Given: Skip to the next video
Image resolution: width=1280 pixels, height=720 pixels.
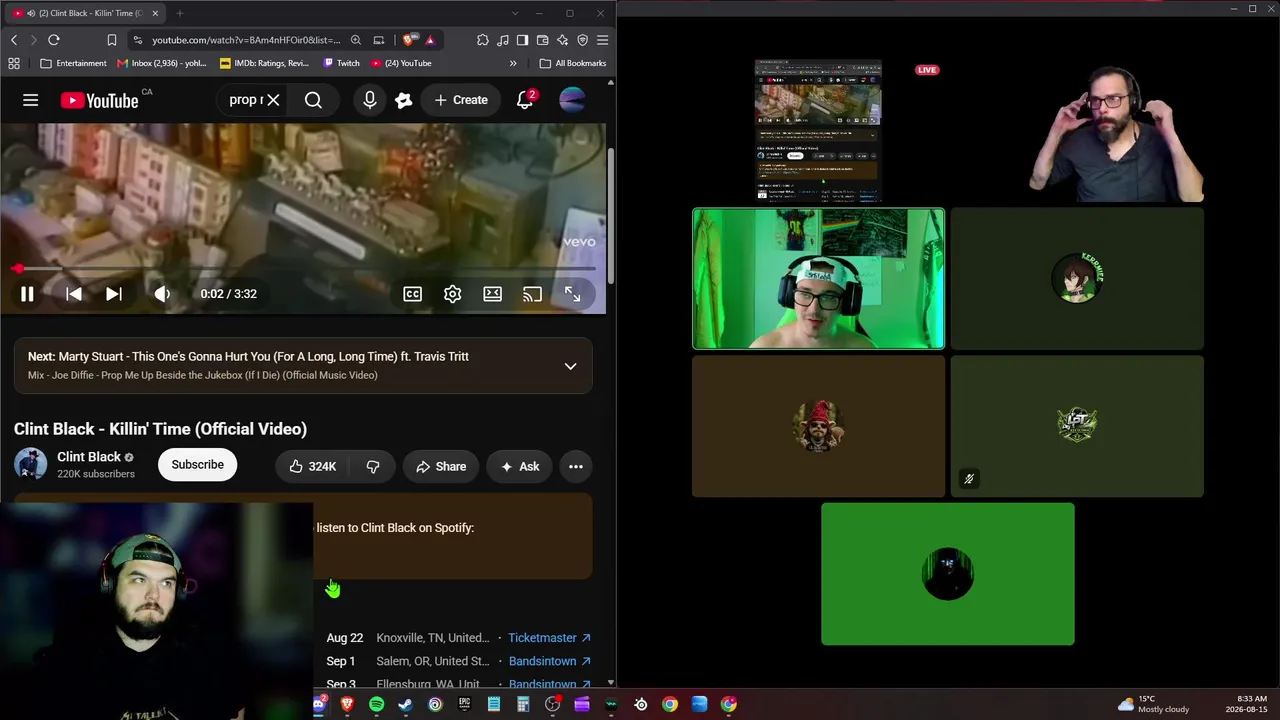Looking at the screenshot, I should pos(114,294).
